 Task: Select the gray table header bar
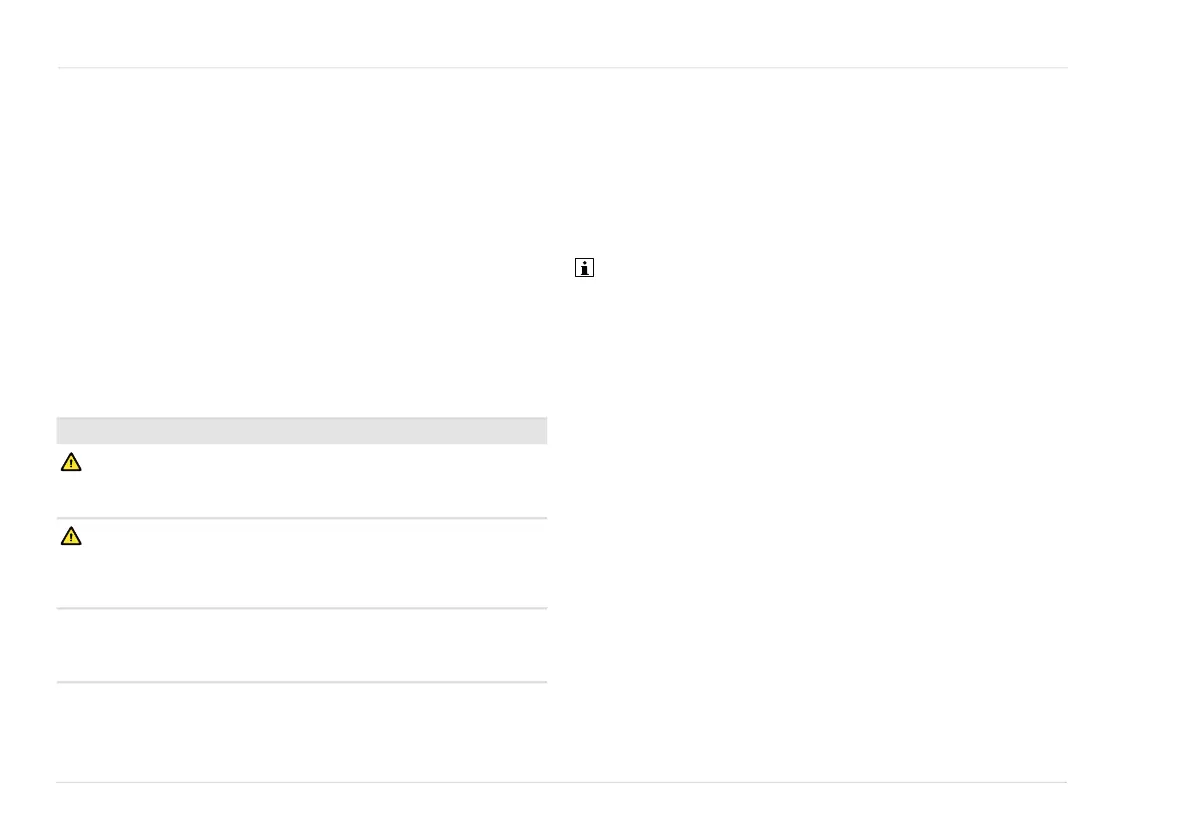click(302, 431)
